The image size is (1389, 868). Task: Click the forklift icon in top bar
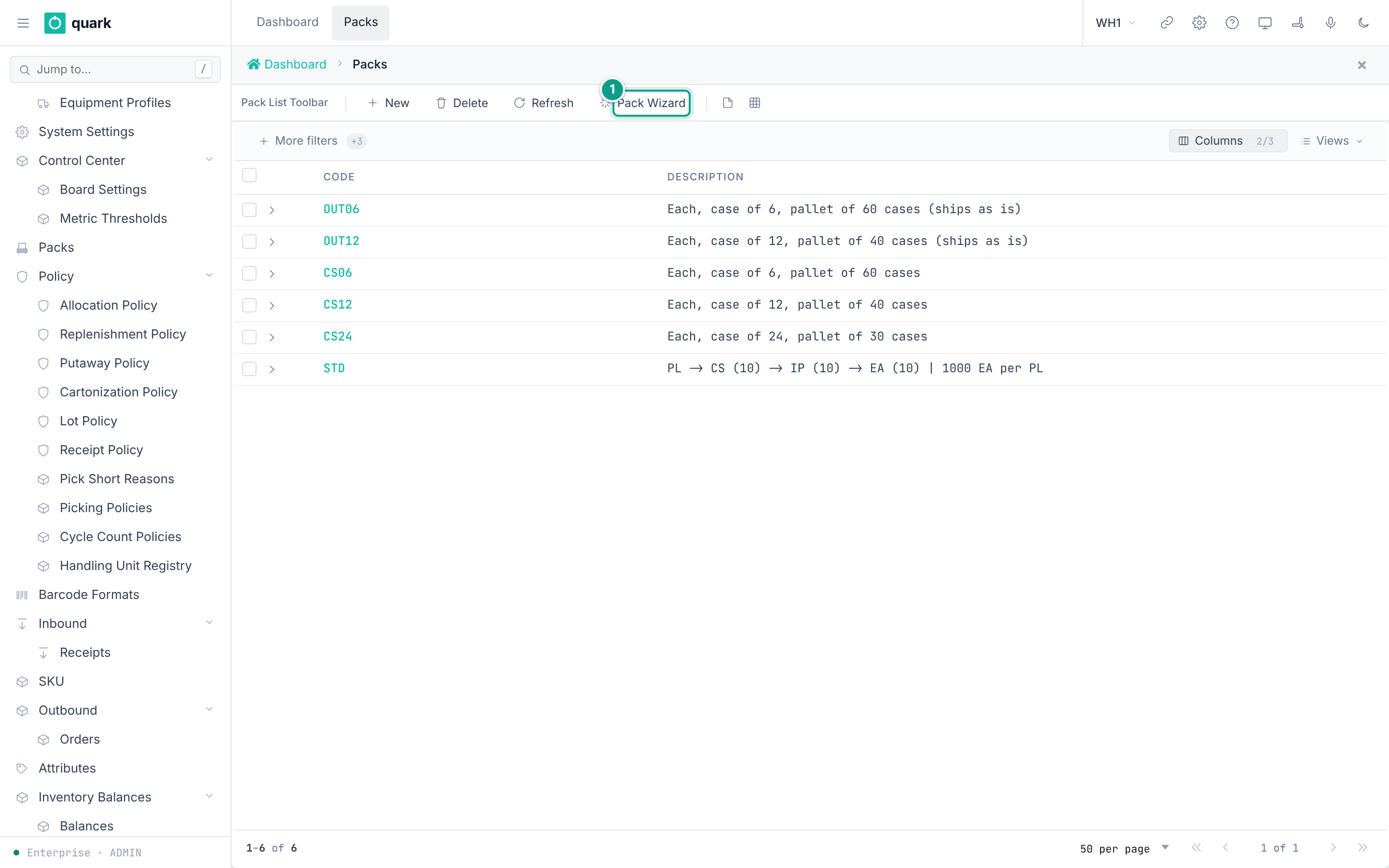(x=1298, y=23)
